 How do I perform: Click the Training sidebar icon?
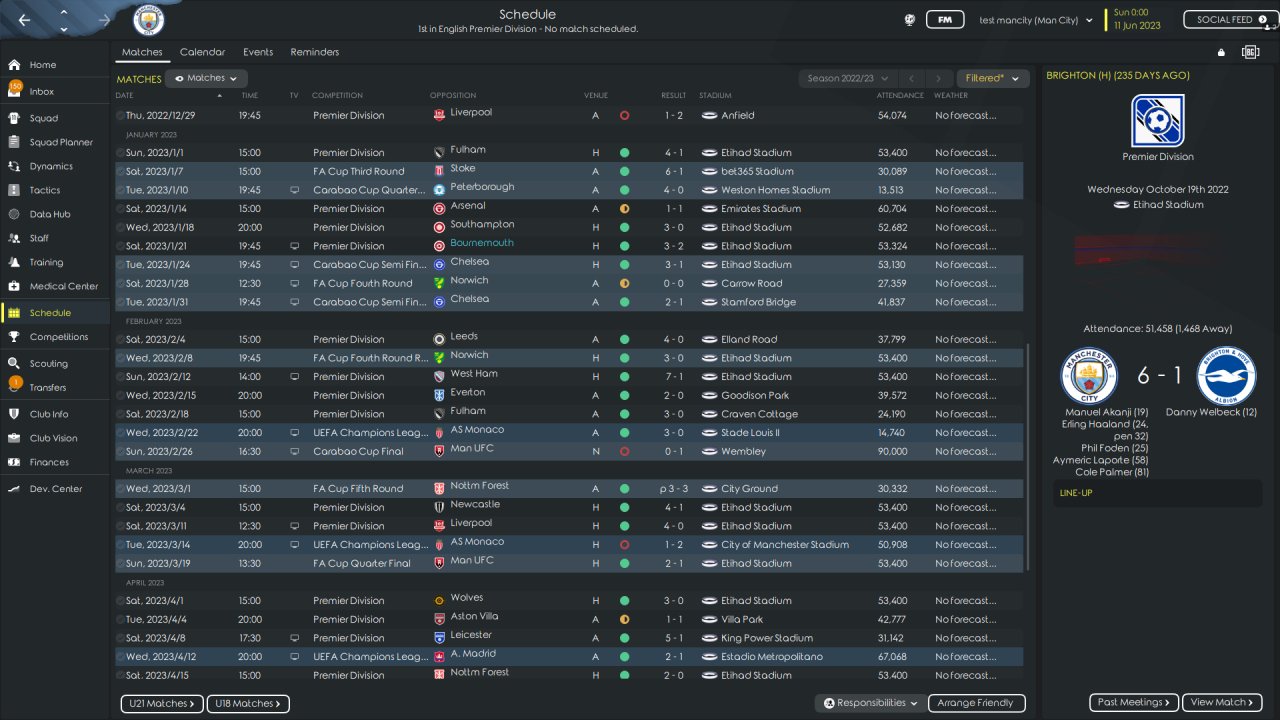[14, 262]
